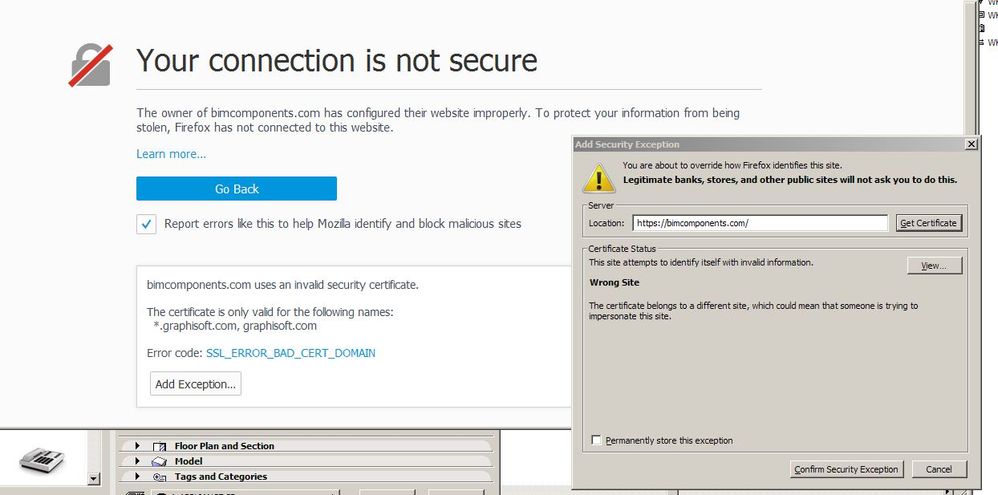Click the server Location URL field
The height and width of the screenshot is (495, 998).
[x=759, y=223]
